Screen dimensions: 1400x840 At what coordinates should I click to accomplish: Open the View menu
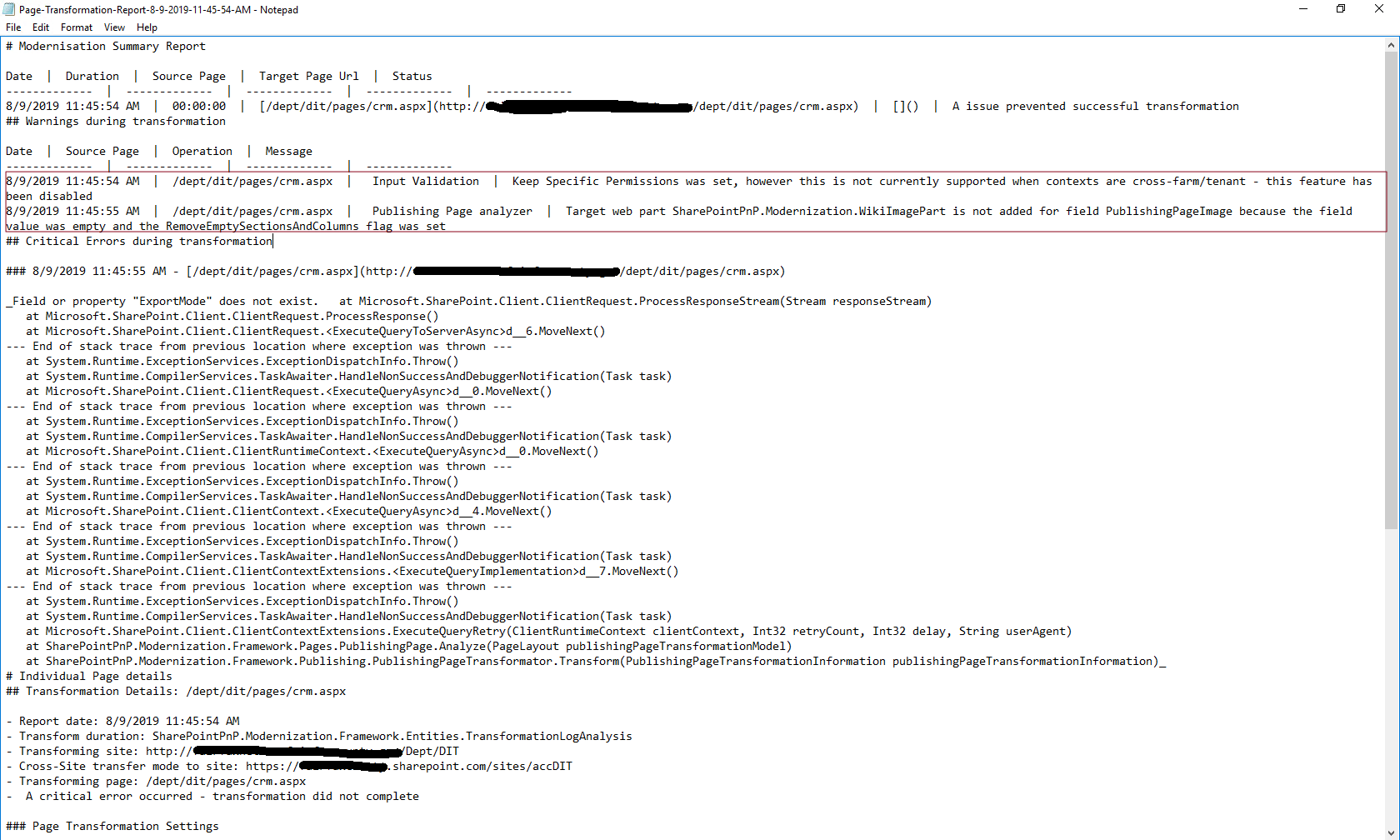click(x=115, y=27)
